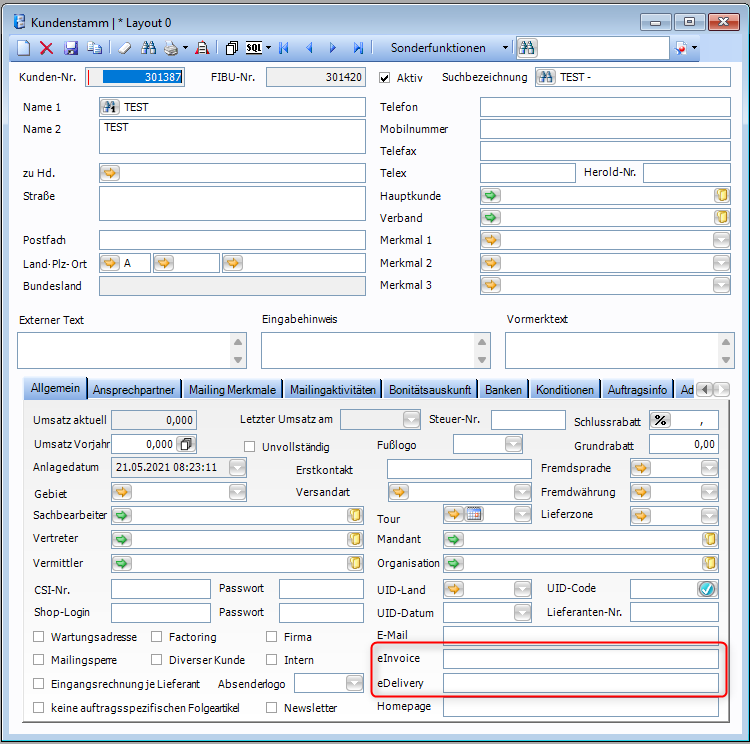
Task: Jump to first record with navigation arrow
Action: coord(284,47)
